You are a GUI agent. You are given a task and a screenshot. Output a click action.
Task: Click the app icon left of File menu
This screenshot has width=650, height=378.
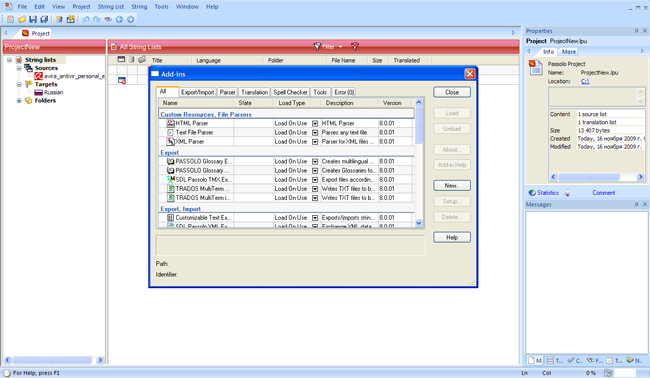[x=8, y=6]
